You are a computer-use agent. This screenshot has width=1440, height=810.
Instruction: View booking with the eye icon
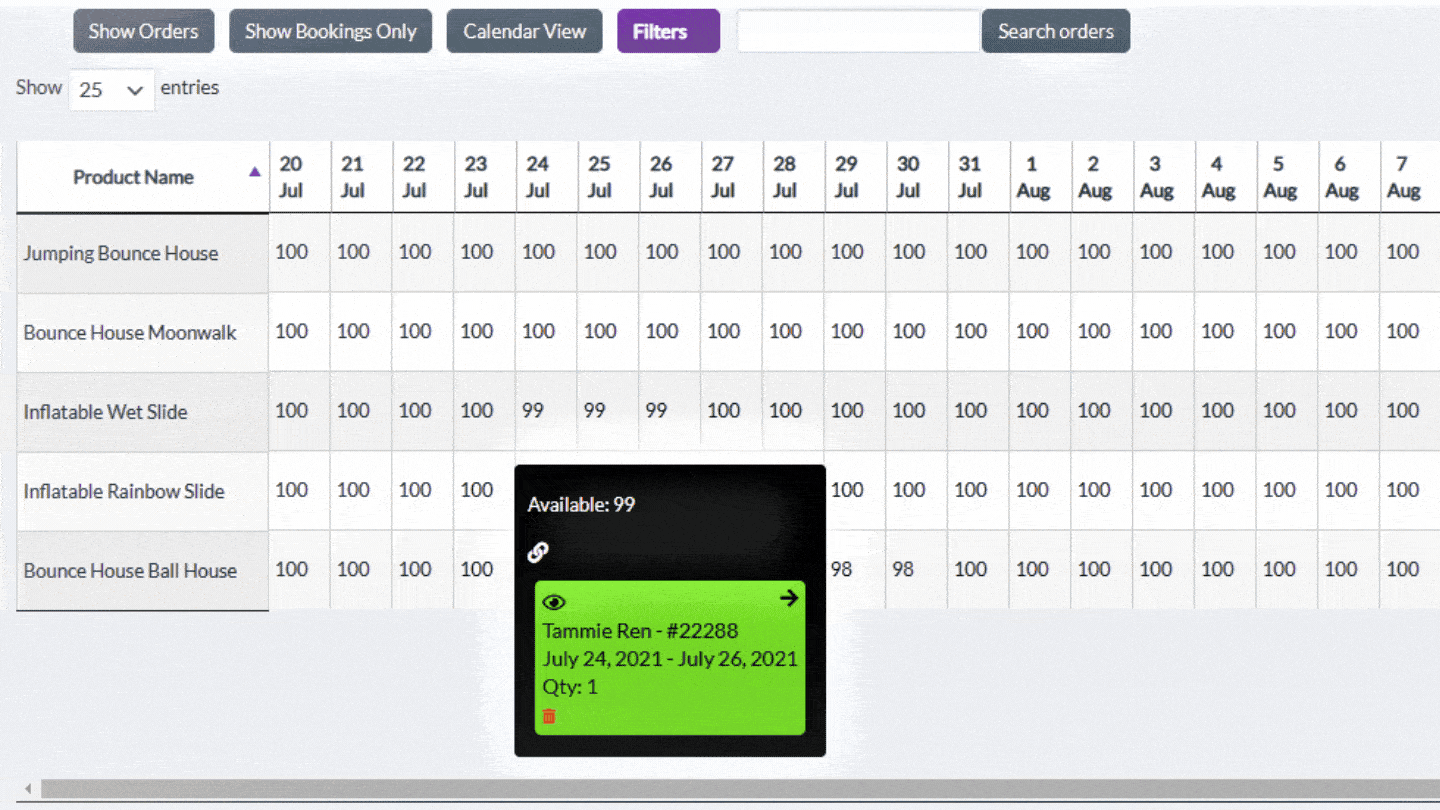[554, 602]
